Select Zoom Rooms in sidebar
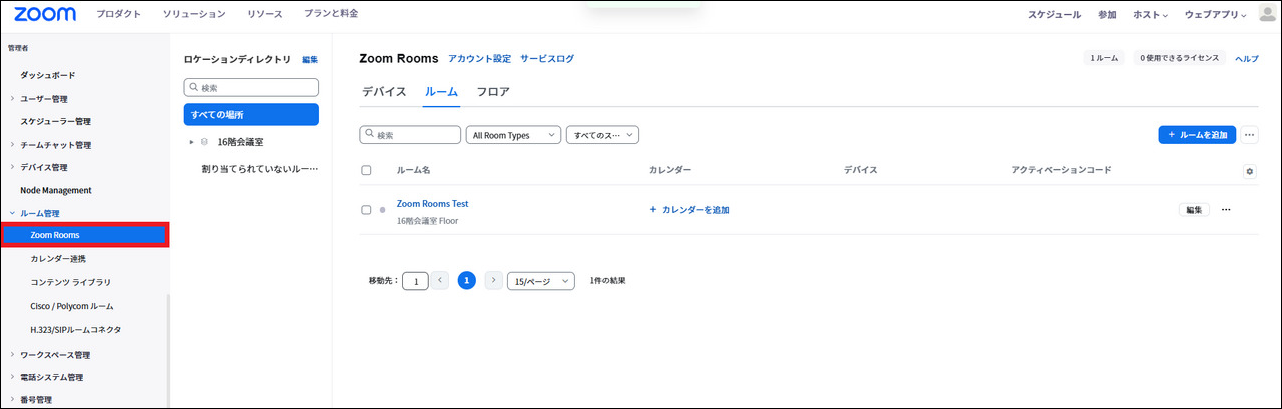The width and height of the screenshot is (1282, 409). [84, 235]
